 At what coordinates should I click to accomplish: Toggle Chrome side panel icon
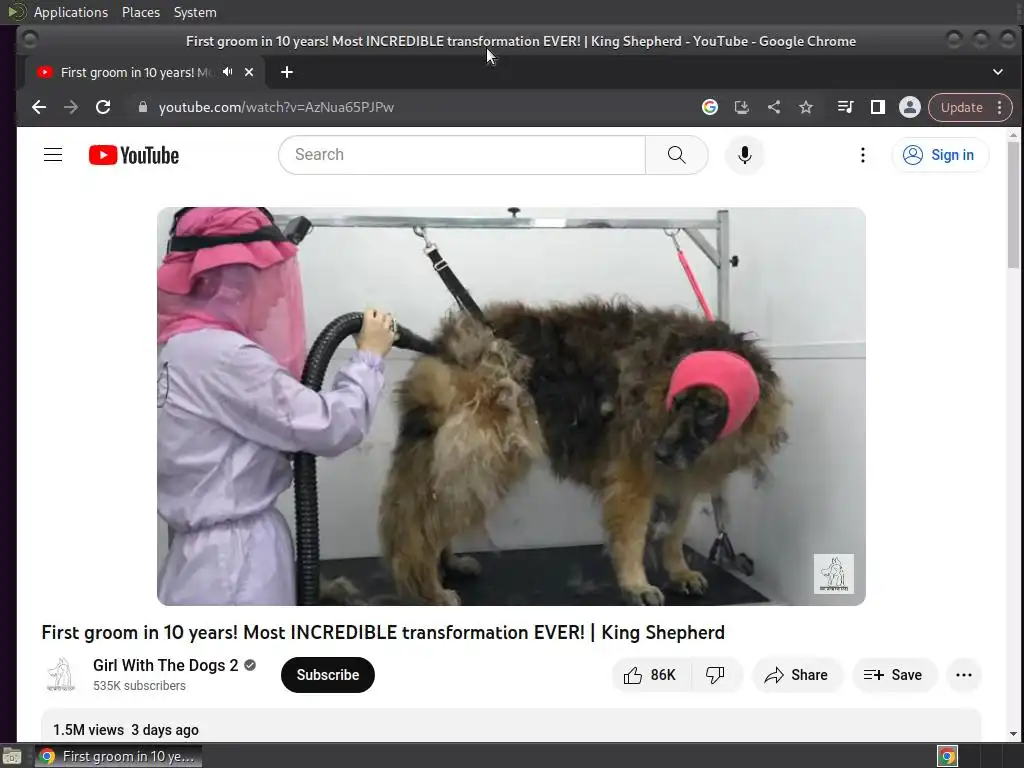point(878,107)
